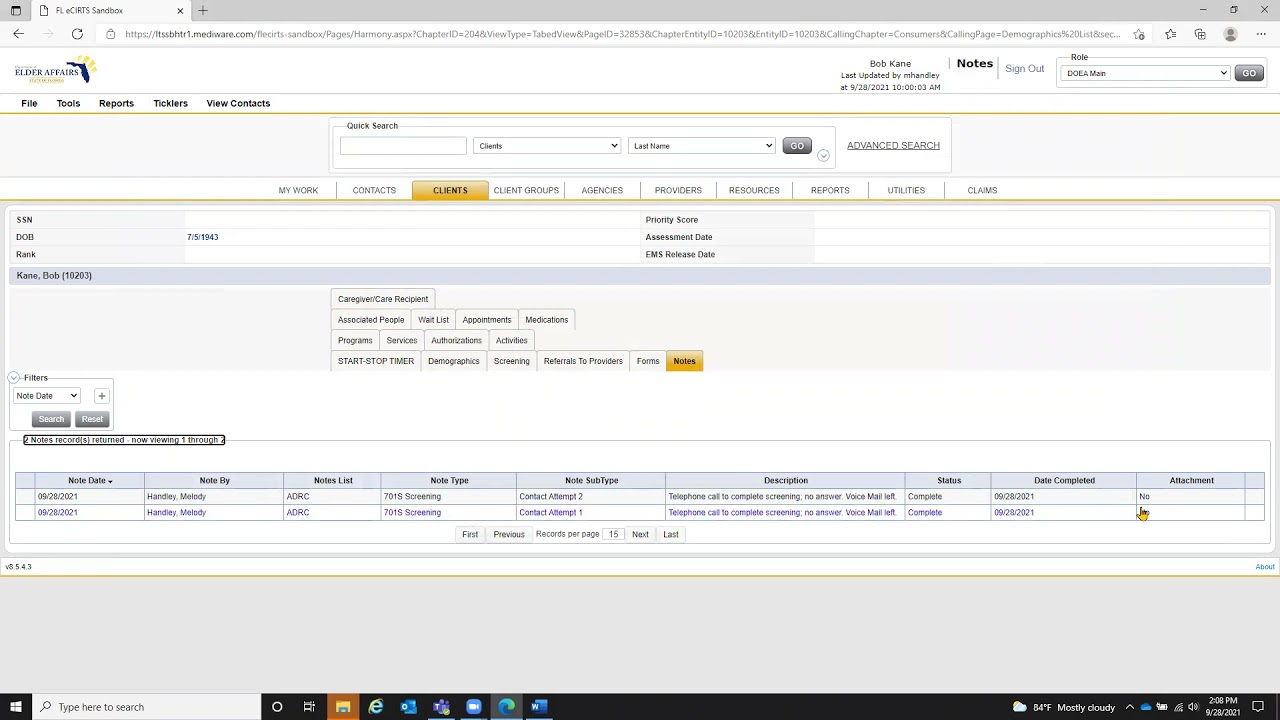Open File Explorer from taskbar

click(343, 707)
